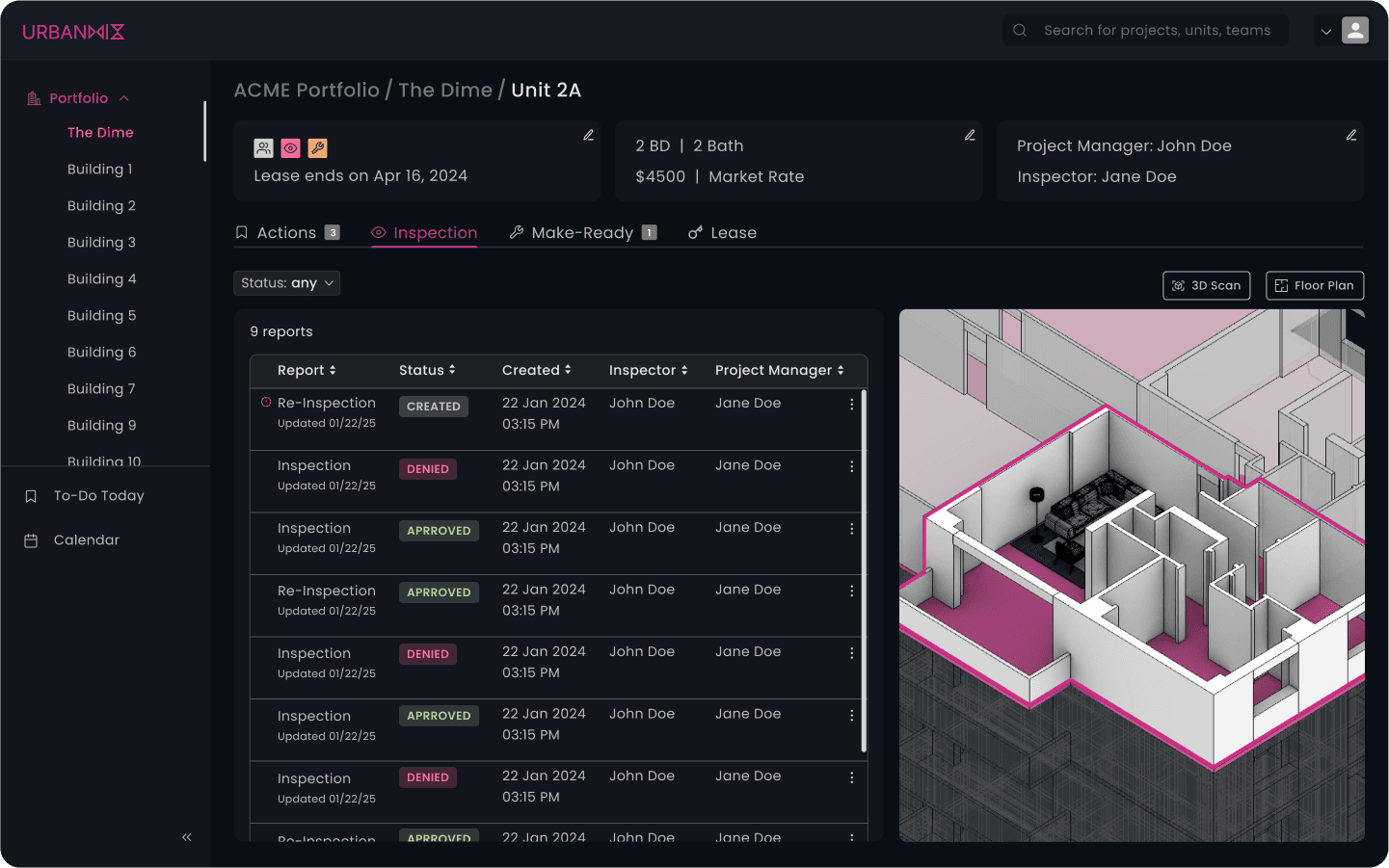Screen dimensions: 1389x868
Task: Open Calendar in sidebar
Action: tap(87, 540)
